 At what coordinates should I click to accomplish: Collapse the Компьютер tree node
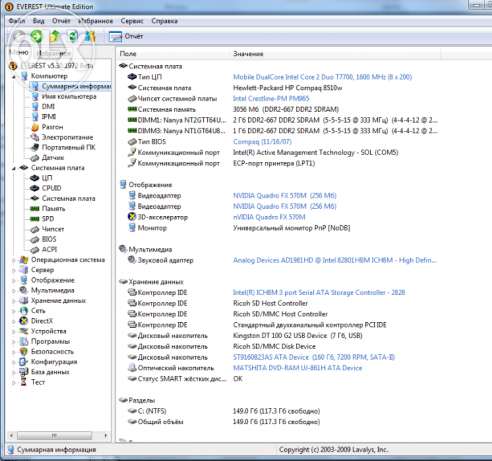(14, 77)
